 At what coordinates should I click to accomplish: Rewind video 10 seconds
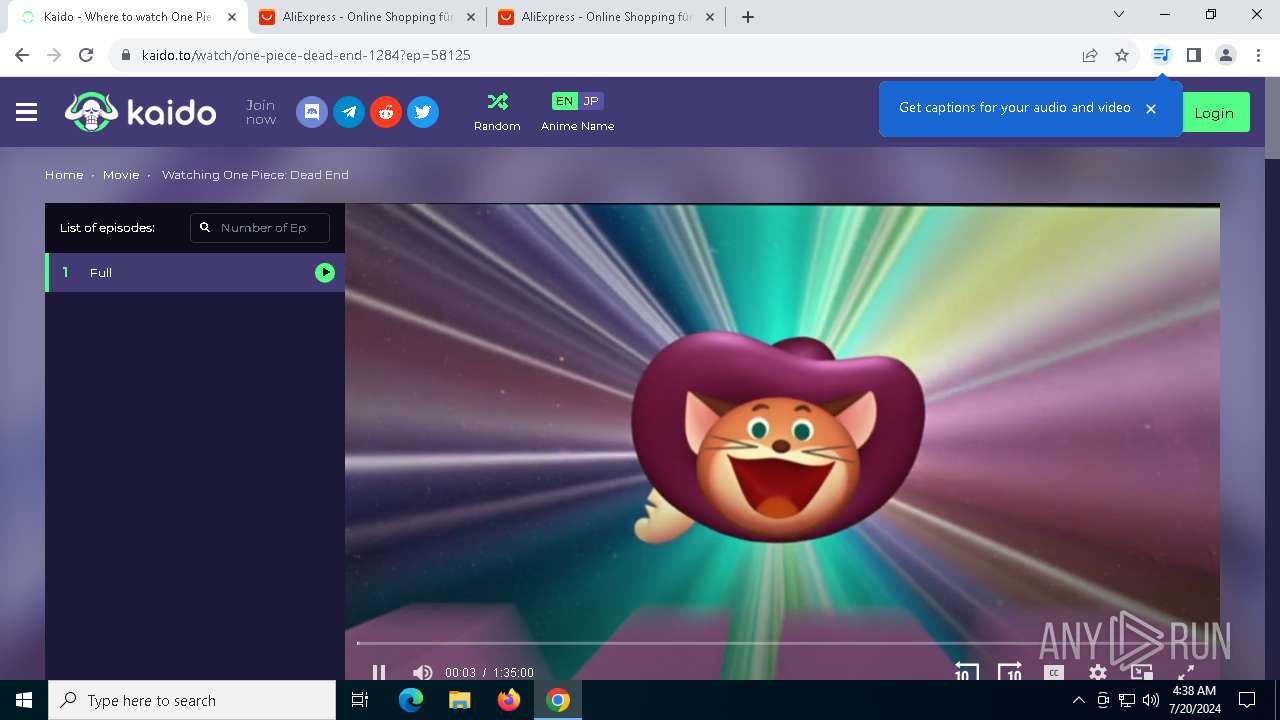965,672
